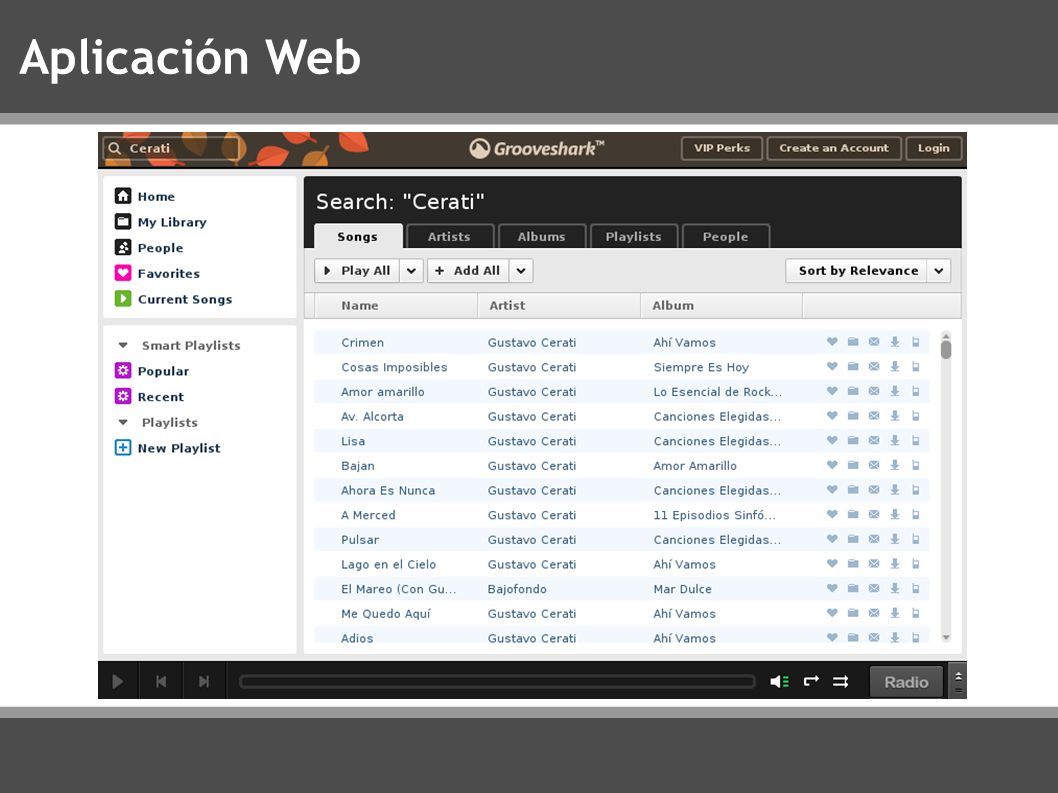Screen dimensions: 1058x793
Task: Share Cosas Imposibles via envelope icon
Action: coord(874,366)
